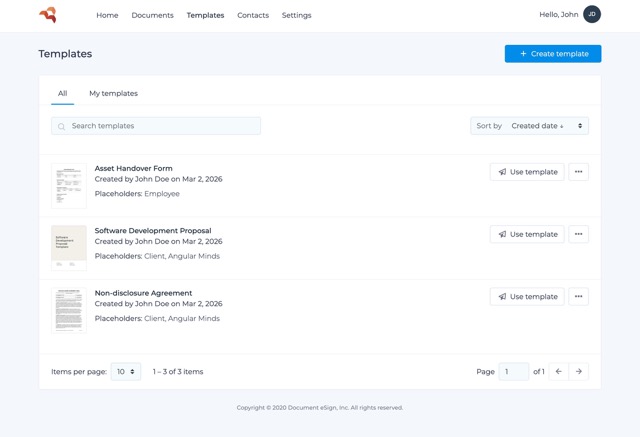Switch to the My templates tab

tap(113, 93)
